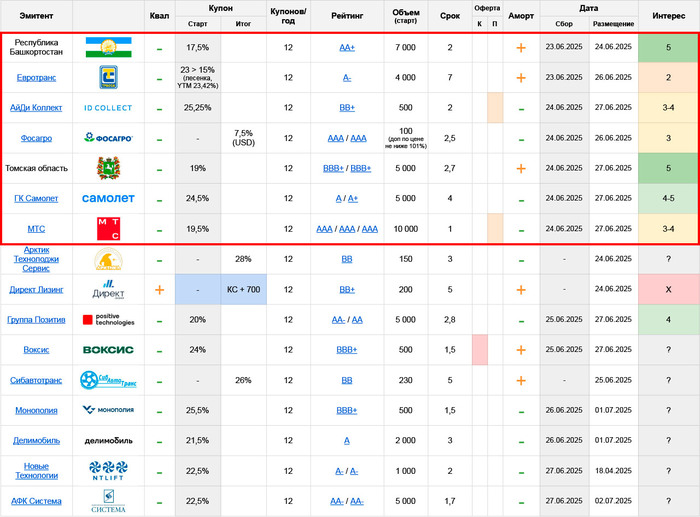Open the ГК Самолет issuer link
The image size is (700, 517).
click(x=36, y=199)
